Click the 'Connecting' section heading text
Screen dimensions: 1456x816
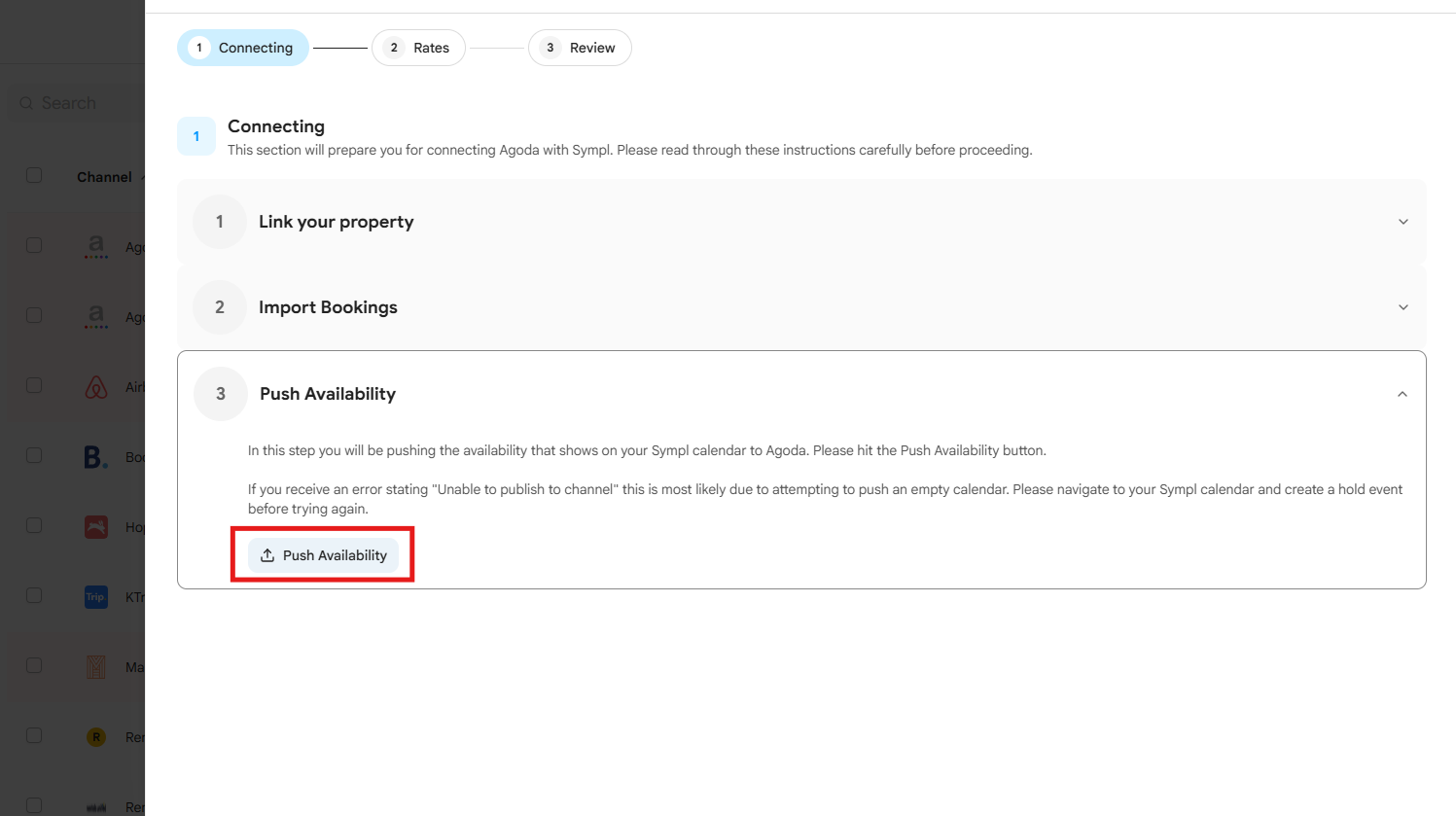[x=276, y=126]
